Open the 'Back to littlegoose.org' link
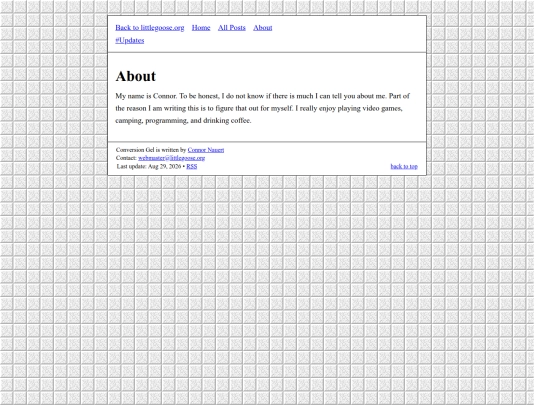 [x=150, y=28]
